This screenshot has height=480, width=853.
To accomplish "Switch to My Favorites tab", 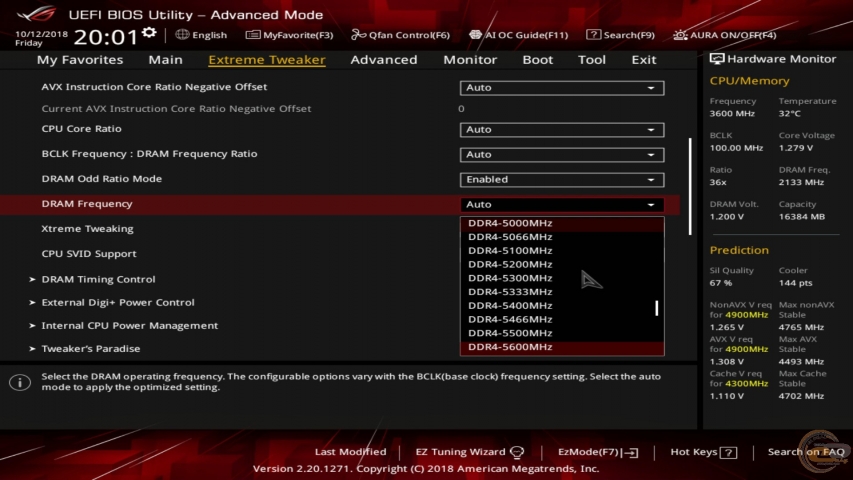I will point(80,59).
